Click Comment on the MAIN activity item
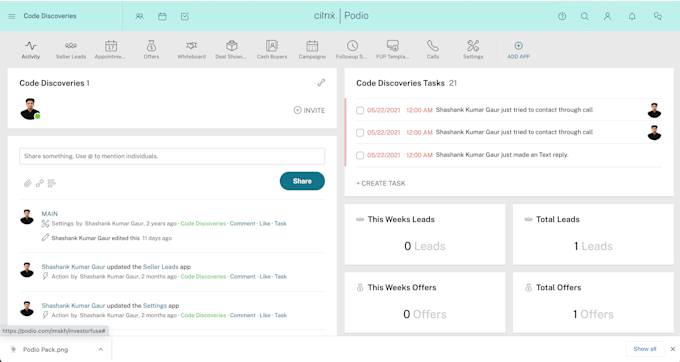 pyautogui.click(x=242, y=224)
